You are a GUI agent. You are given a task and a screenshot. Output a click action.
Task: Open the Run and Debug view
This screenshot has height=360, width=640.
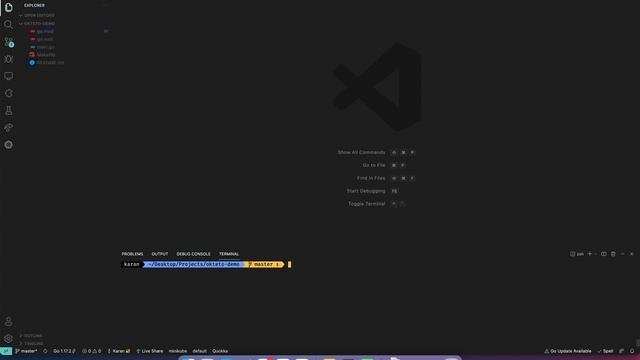point(8,59)
